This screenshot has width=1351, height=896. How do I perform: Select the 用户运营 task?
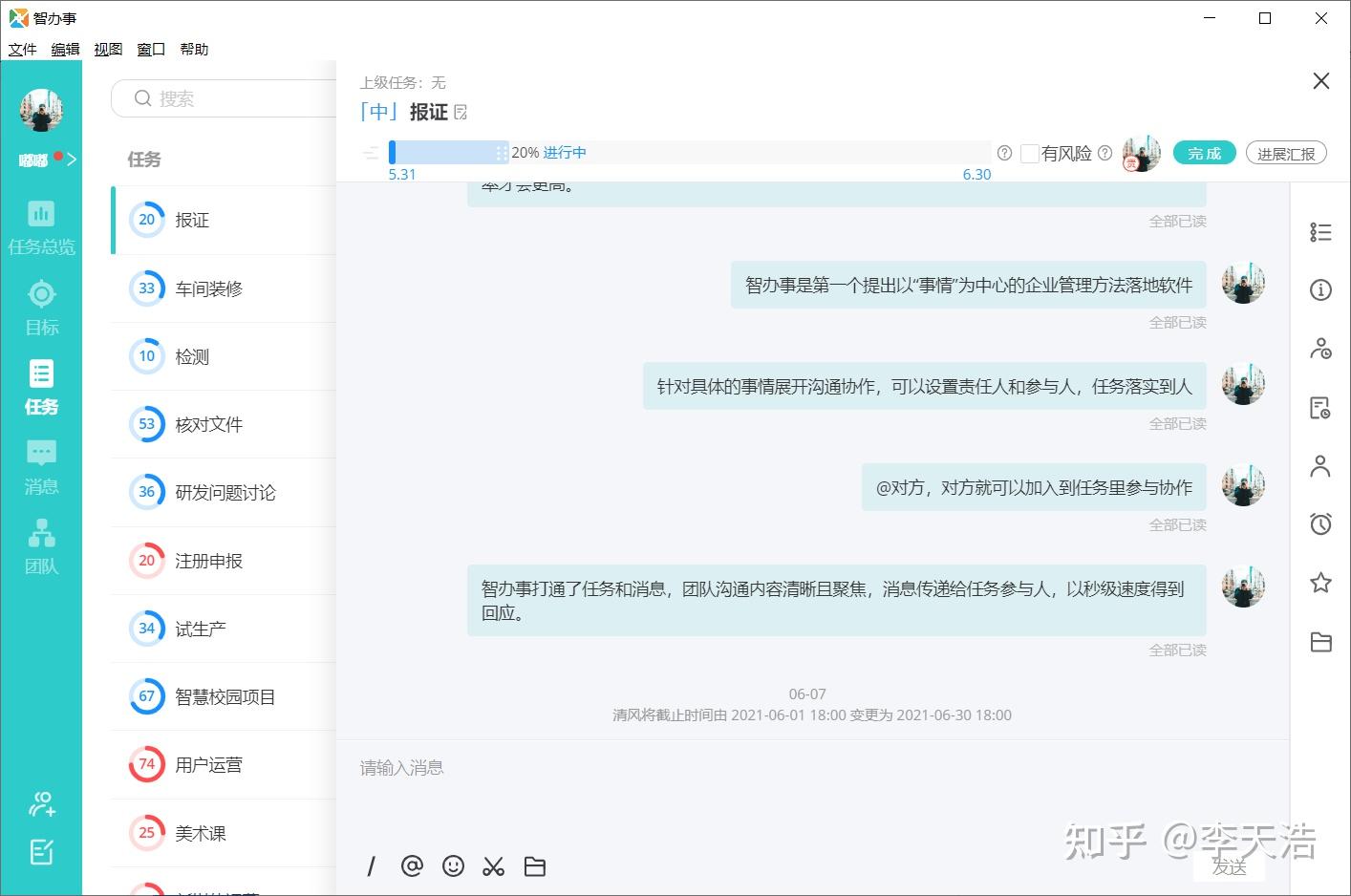coord(224,764)
